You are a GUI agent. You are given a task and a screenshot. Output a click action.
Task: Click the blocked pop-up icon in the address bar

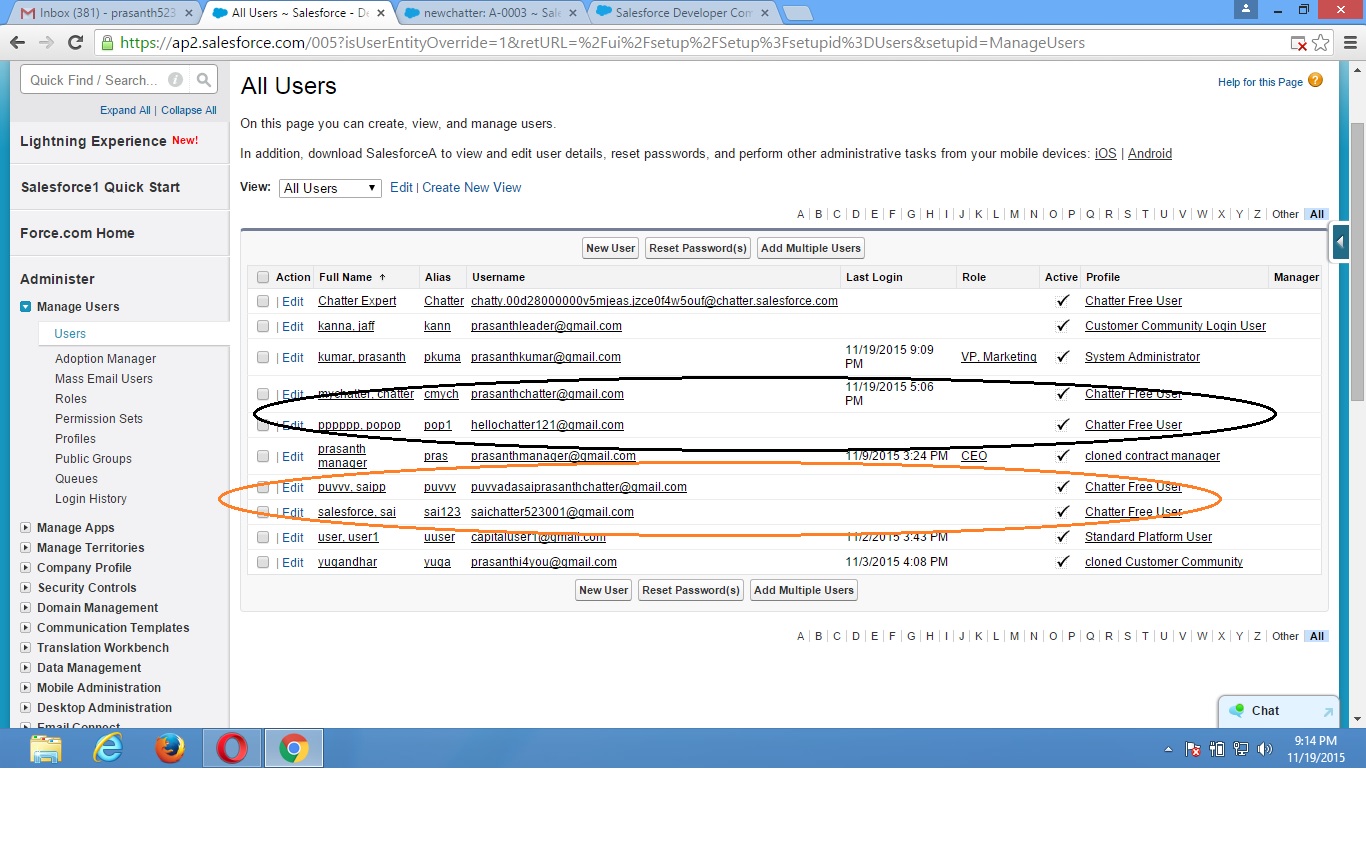pos(1298,43)
